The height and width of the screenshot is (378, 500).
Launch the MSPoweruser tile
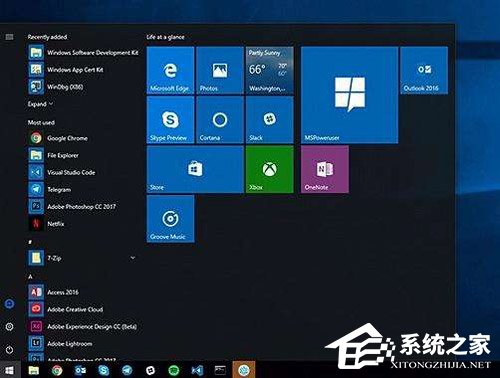(349, 95)
